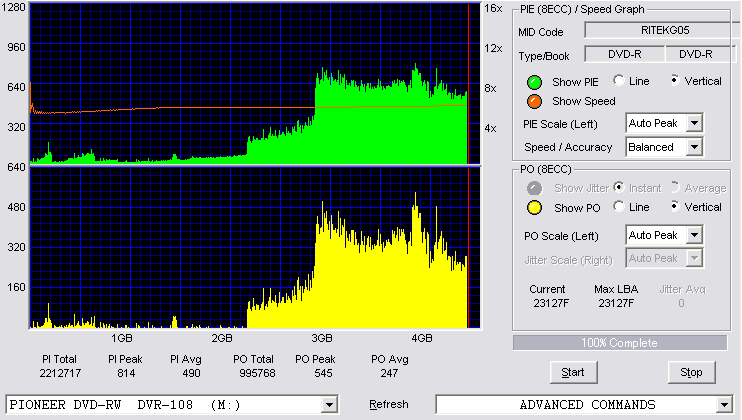Screen dimensions: 742x420
Task: Click the Start button
Action: tap(573, 373)
